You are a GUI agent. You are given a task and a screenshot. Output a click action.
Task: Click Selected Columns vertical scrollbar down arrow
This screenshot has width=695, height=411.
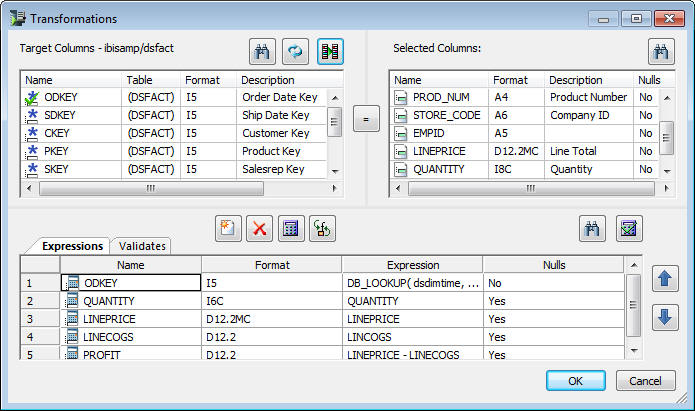tap(667, 171)
